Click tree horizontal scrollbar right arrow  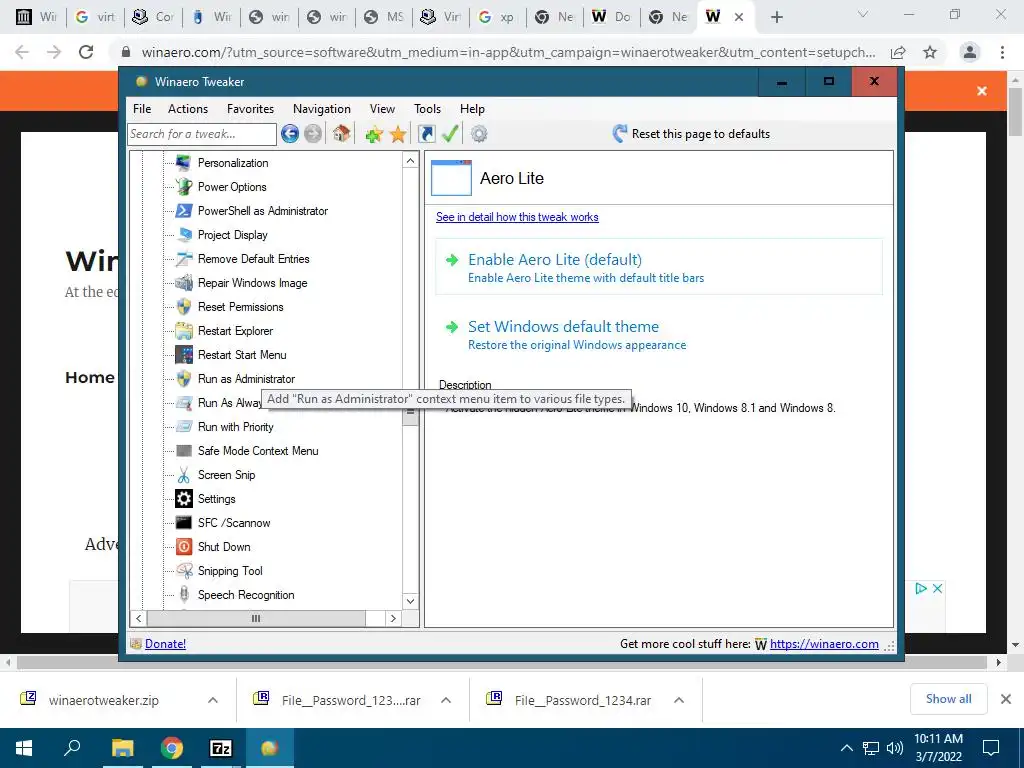pyautogui.click(x=392, y=618)
